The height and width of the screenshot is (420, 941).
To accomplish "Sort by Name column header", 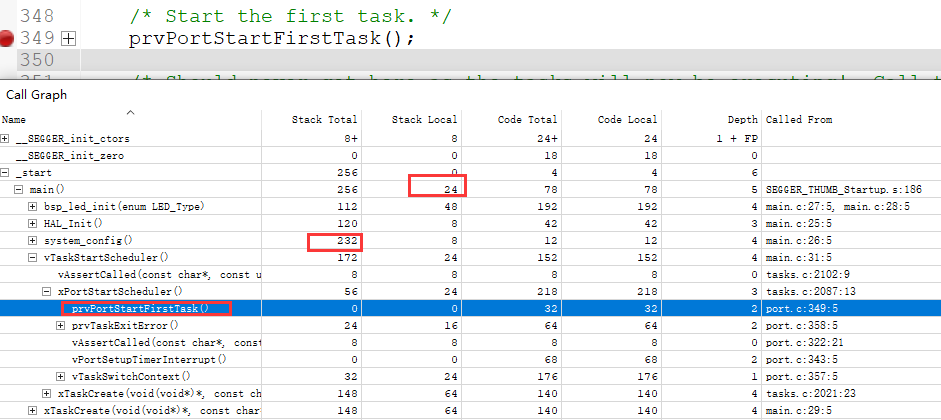I will 131,119.
